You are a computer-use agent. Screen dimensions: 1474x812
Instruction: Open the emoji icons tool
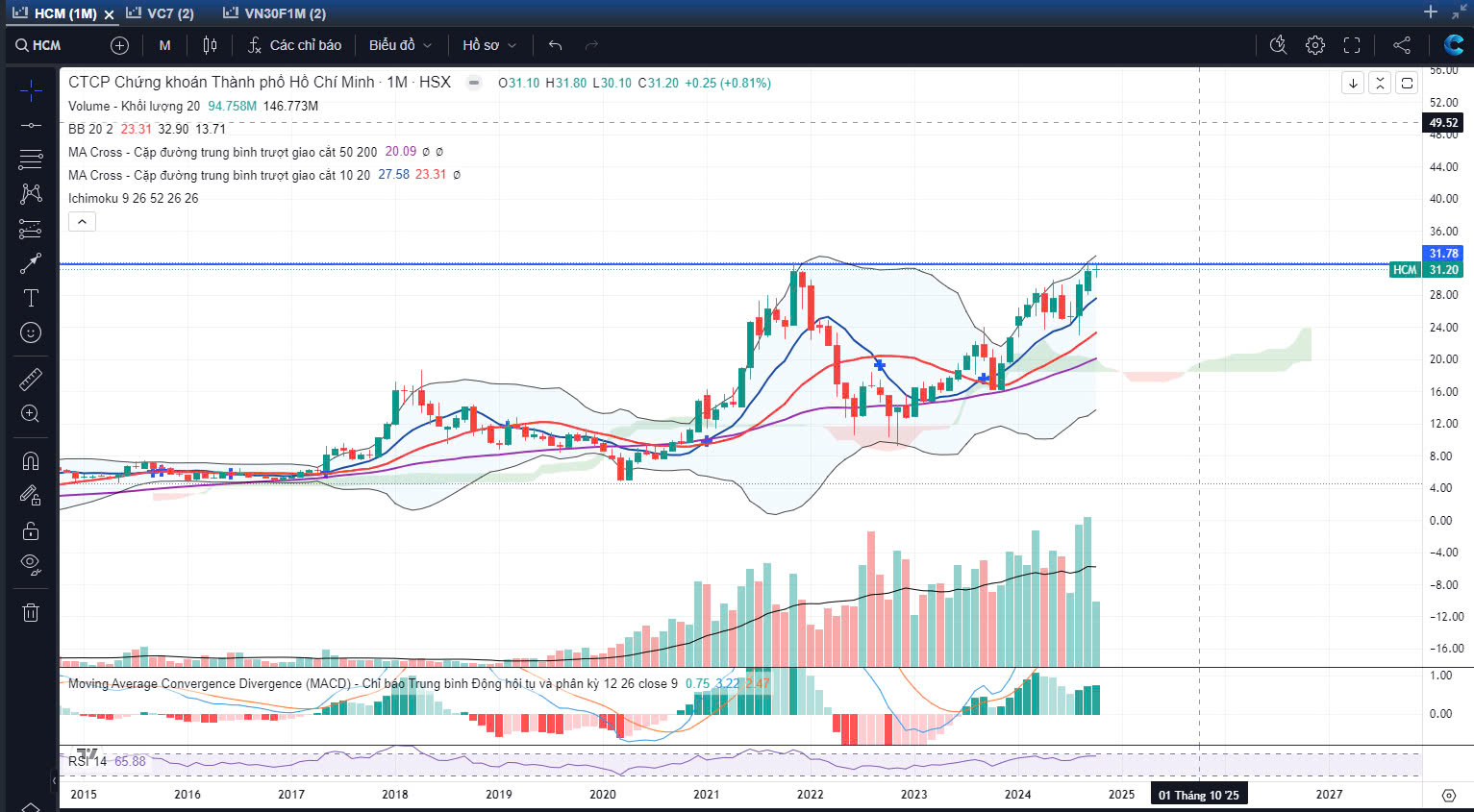[x=31, y=332]
